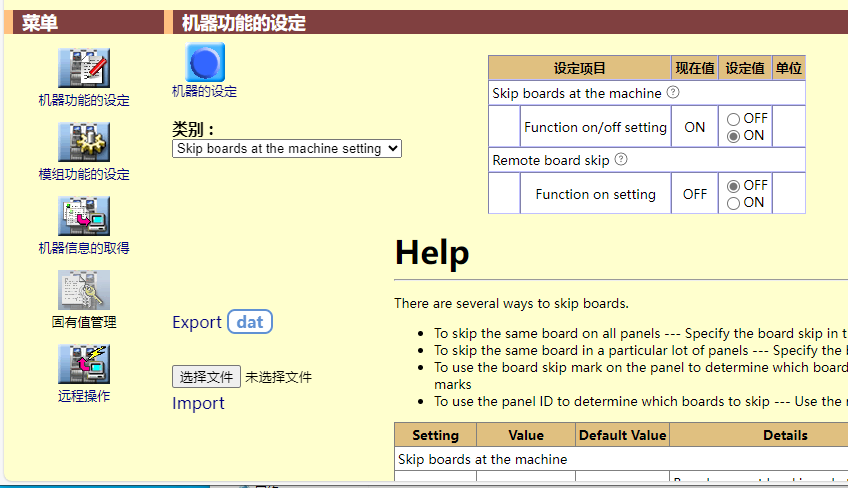Viewport: 848px width, 488px height.
Task: Click the 远程操作 remote operation icon
Action: tap(84, 364)
